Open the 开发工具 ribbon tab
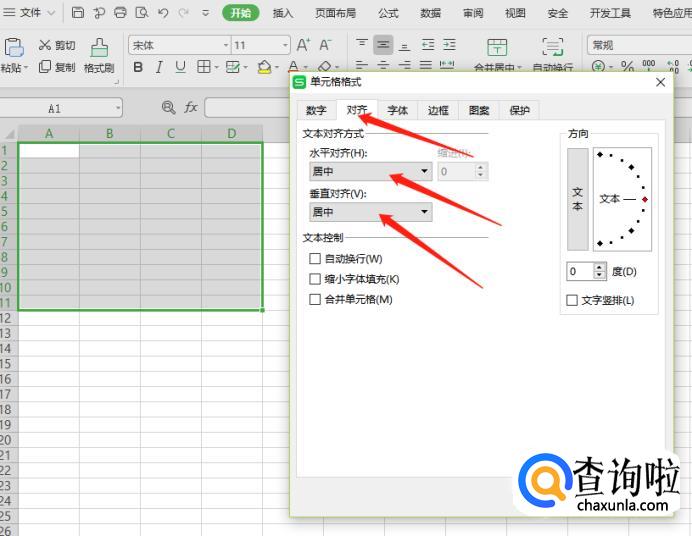 pyautogui.click(x=610, y=13)
